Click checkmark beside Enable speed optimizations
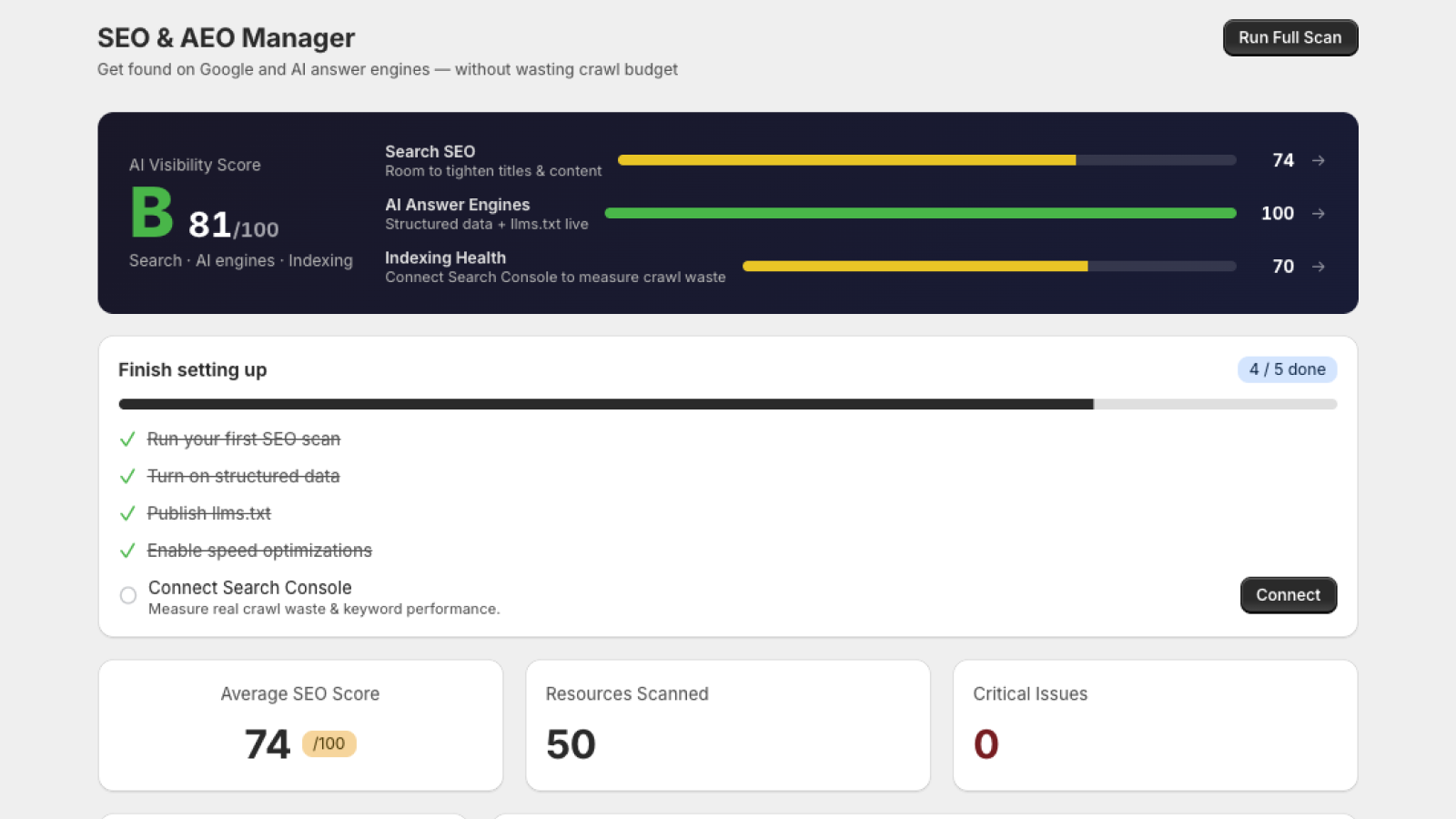 click(x=127, y=551)
